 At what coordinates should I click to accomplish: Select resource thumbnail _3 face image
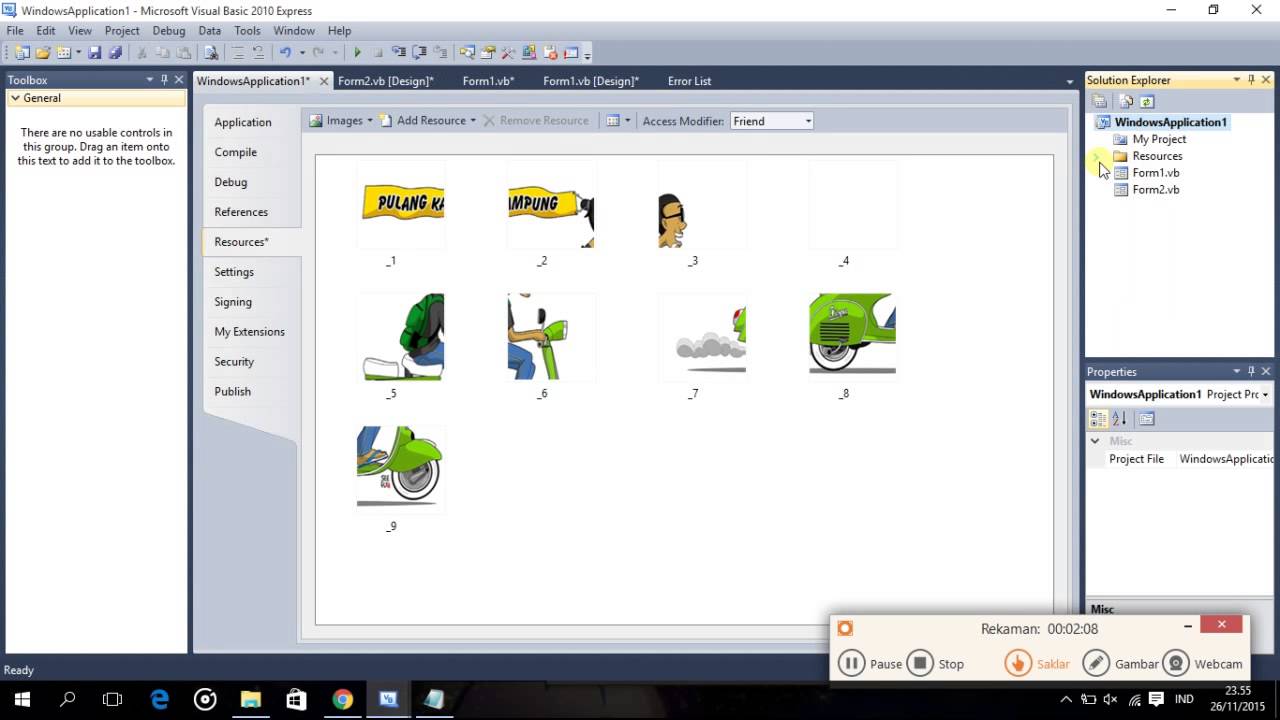coord(702,205)
